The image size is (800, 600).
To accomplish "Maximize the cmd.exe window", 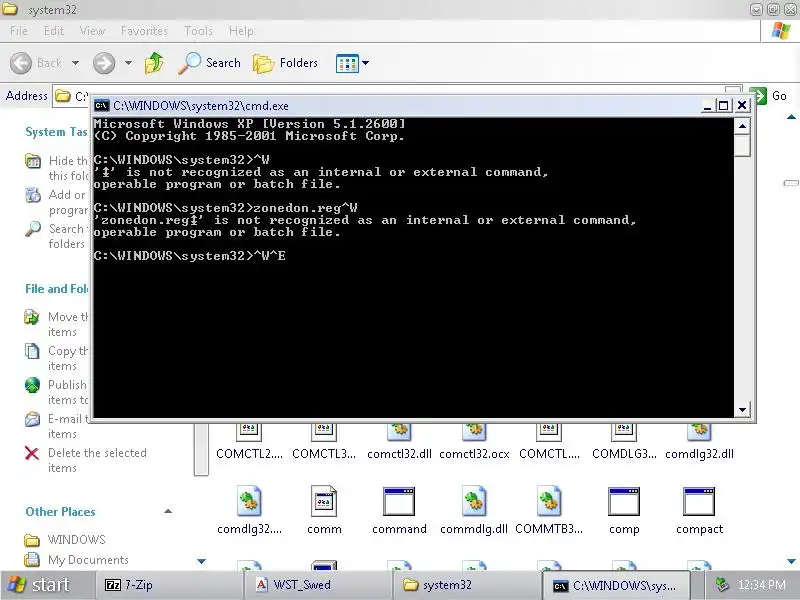I will [723, 106].
